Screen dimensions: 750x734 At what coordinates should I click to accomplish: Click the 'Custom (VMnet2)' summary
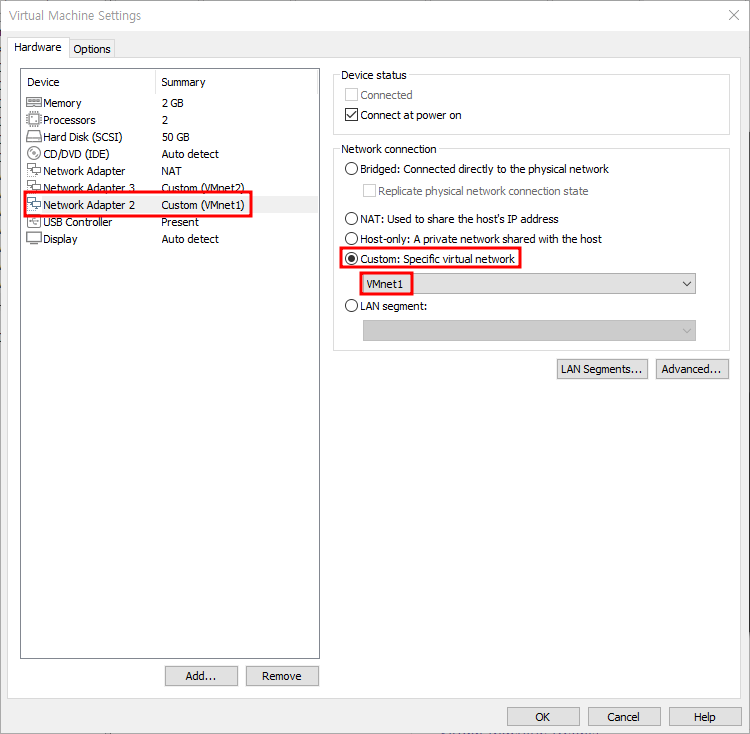[203, 187]
